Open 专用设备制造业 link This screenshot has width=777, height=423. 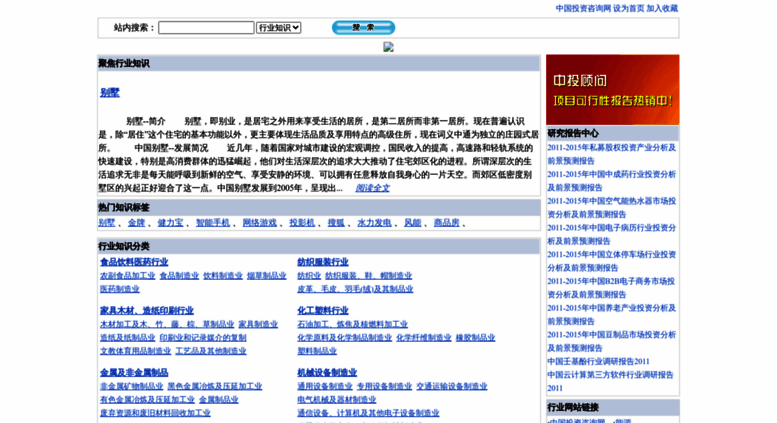pos(384,386)
